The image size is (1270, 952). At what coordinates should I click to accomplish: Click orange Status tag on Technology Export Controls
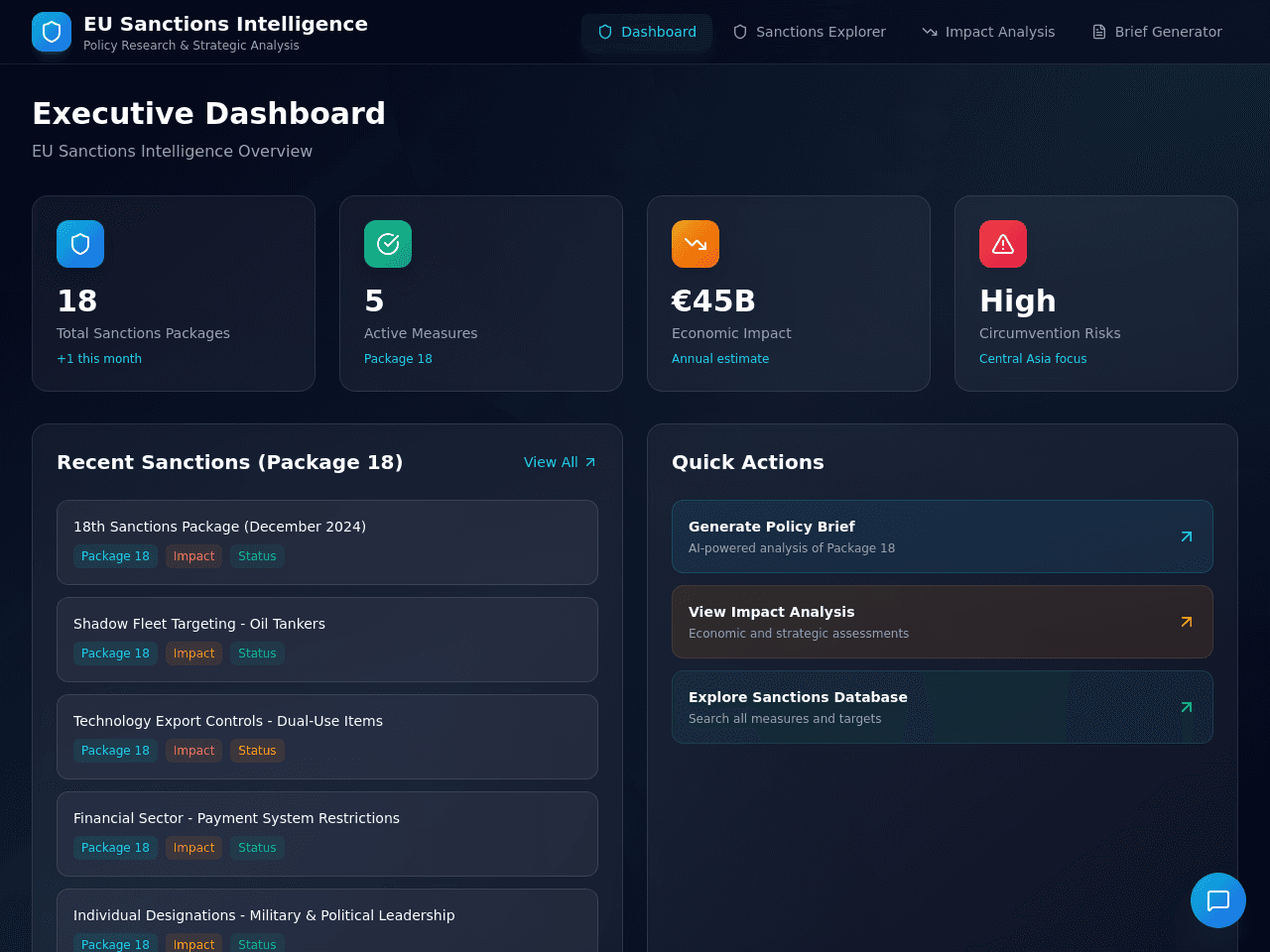tap(257, 751)
